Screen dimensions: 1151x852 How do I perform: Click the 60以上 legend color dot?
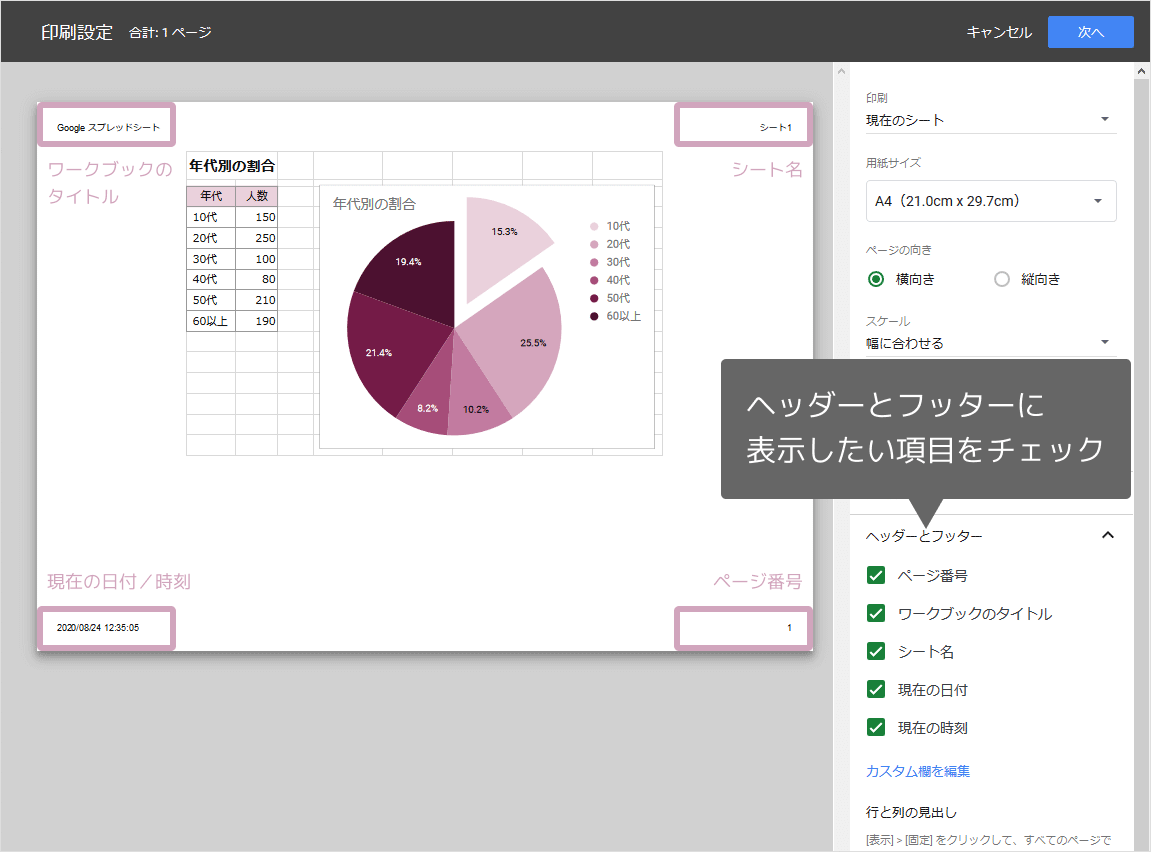[x=594, y=316]
